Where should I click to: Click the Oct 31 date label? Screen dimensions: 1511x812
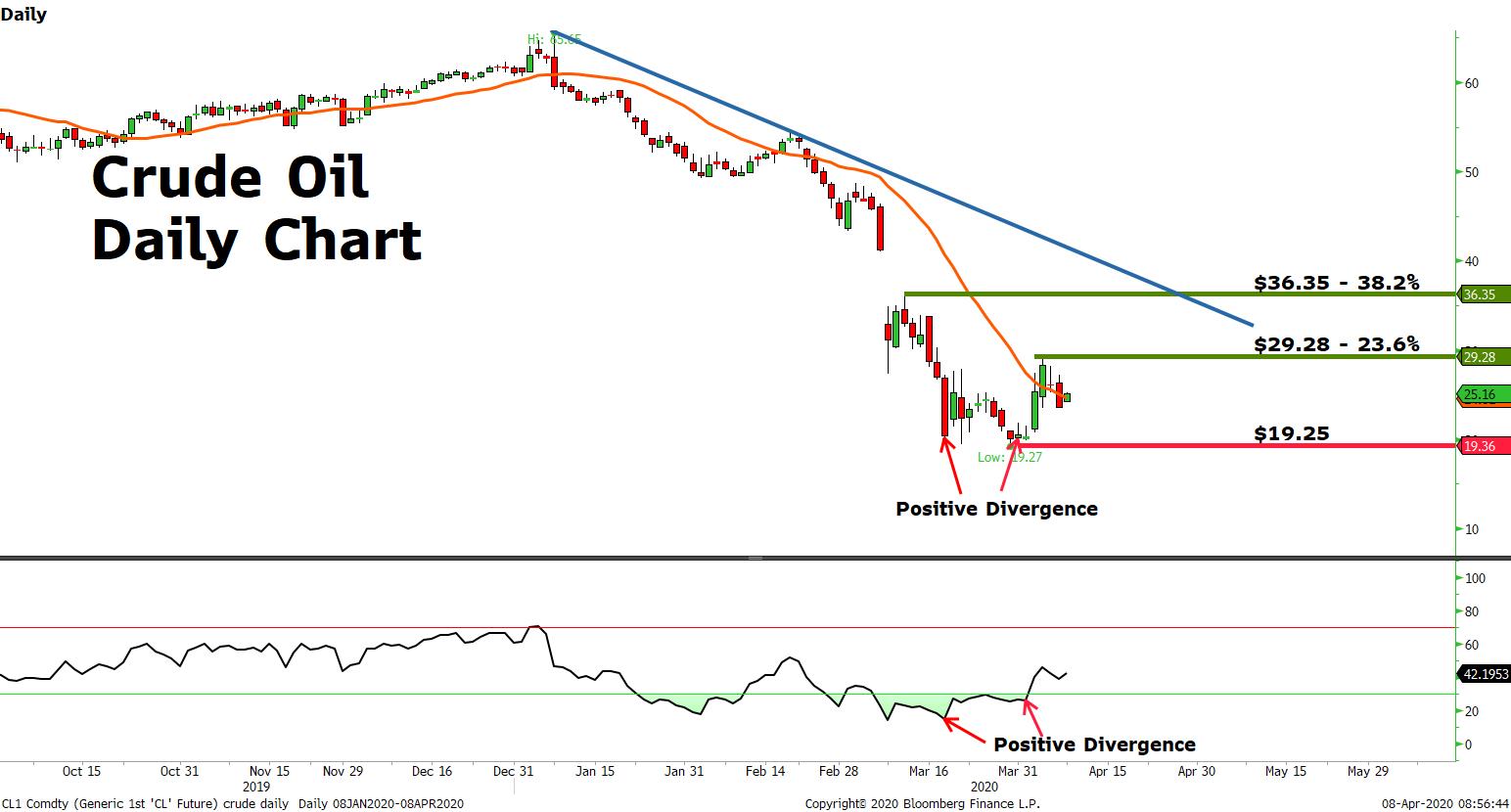click(179, 771)
